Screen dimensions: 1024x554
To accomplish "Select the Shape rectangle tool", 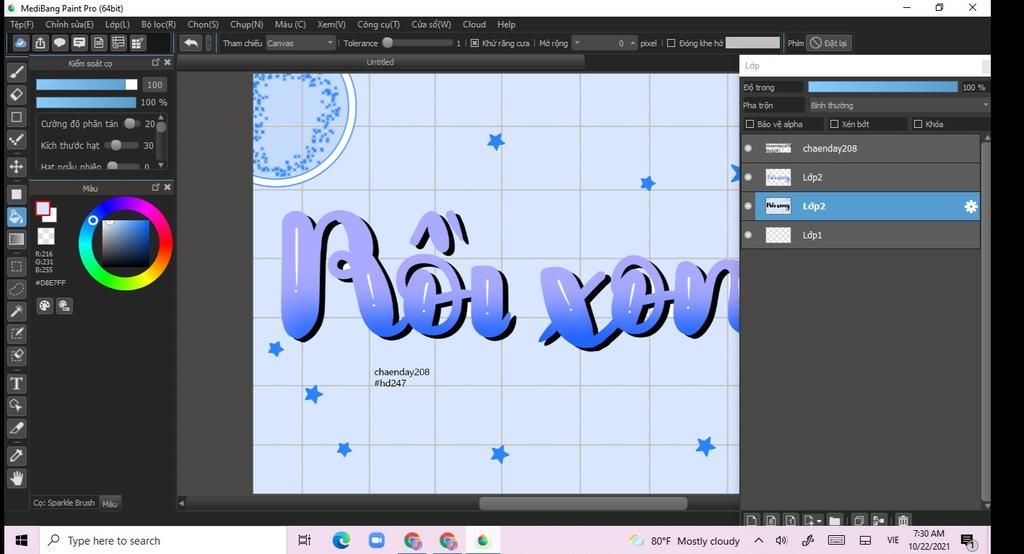I will pyautogui.click(x=16, y=117).
